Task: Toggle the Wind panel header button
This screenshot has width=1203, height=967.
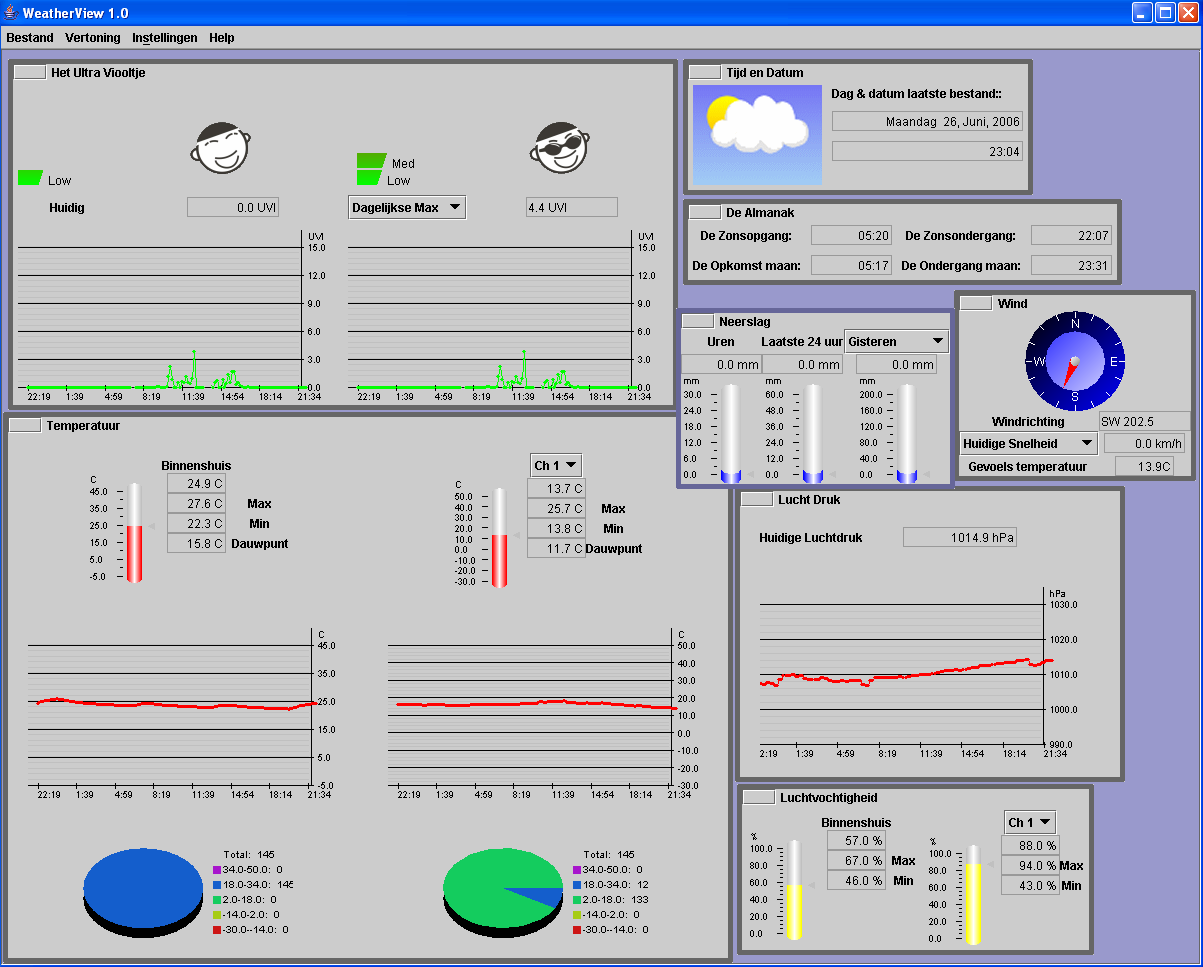Action: [976, 303]
